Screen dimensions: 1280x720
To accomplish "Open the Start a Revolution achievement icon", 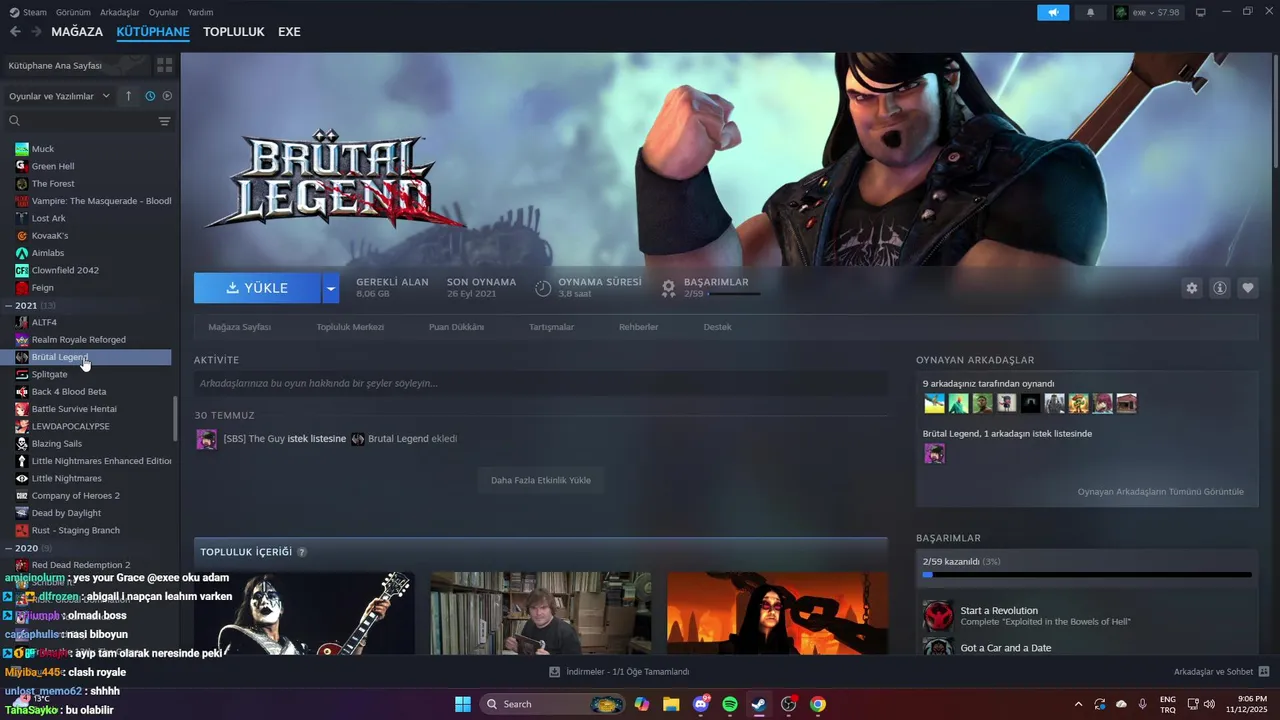I will (938, 615).
